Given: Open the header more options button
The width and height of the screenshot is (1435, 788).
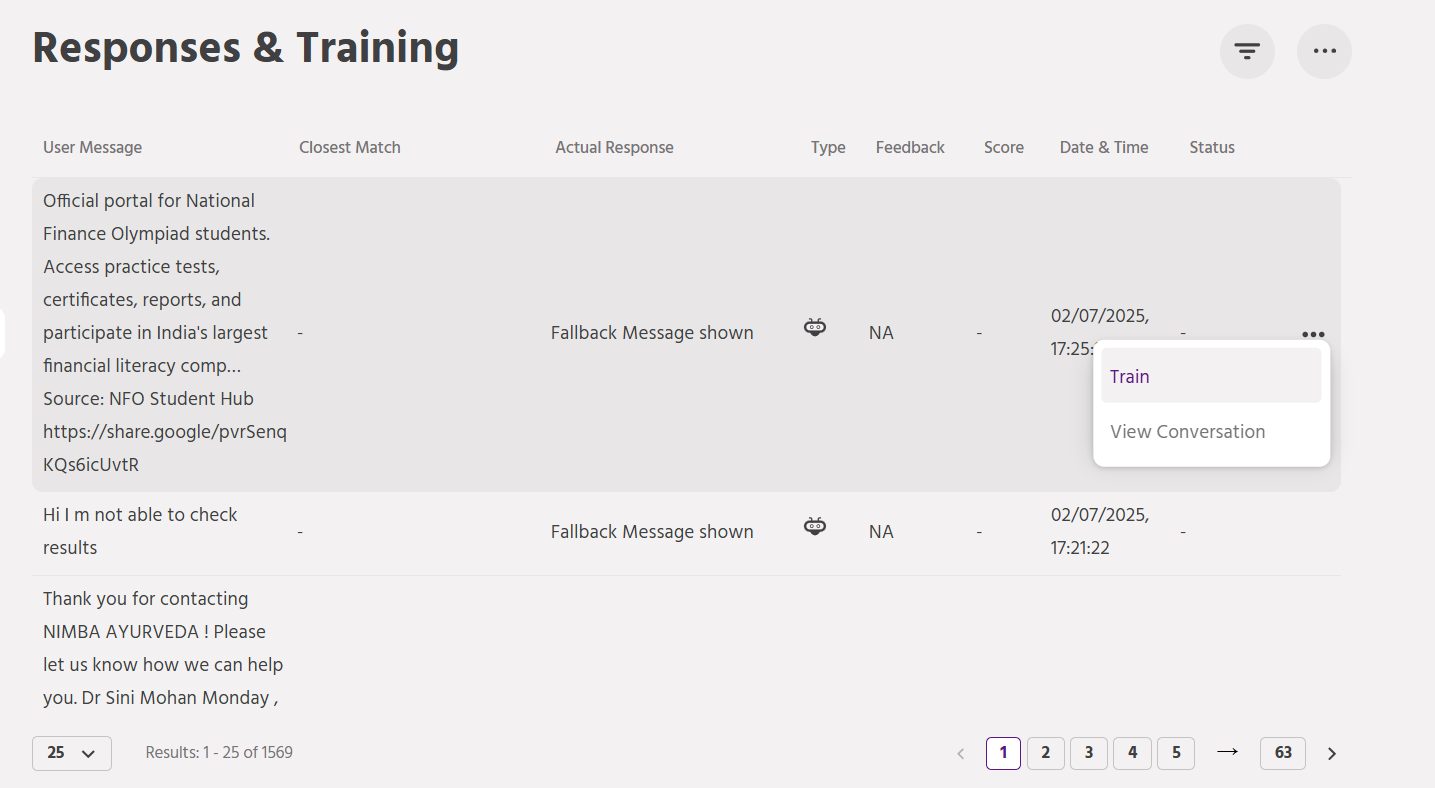Looking at the screenshot, I should coord(1324,51).
